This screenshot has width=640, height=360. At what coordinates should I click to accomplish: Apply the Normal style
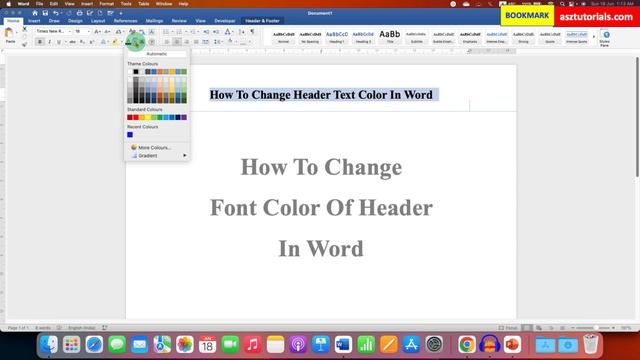tap(284, 36)
